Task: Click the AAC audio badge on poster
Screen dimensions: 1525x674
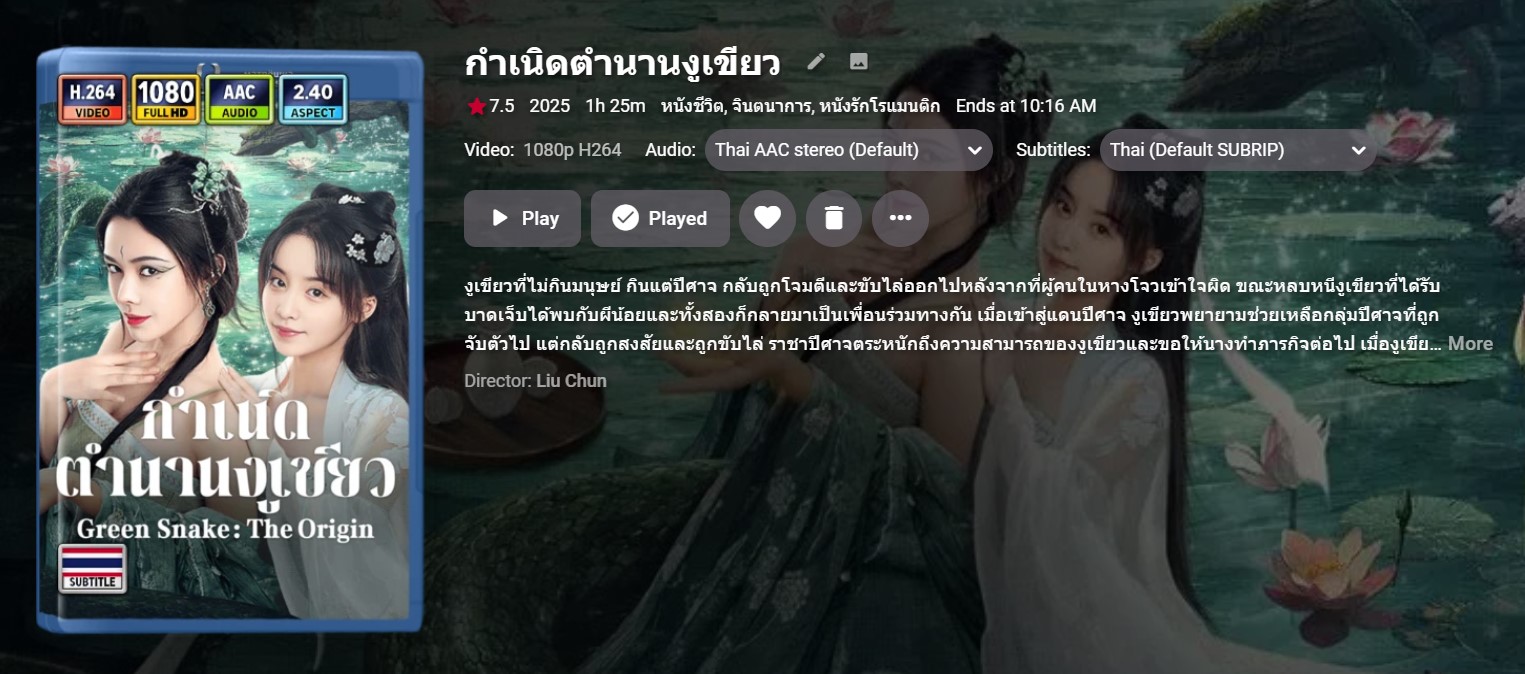Action: point(239,99)
